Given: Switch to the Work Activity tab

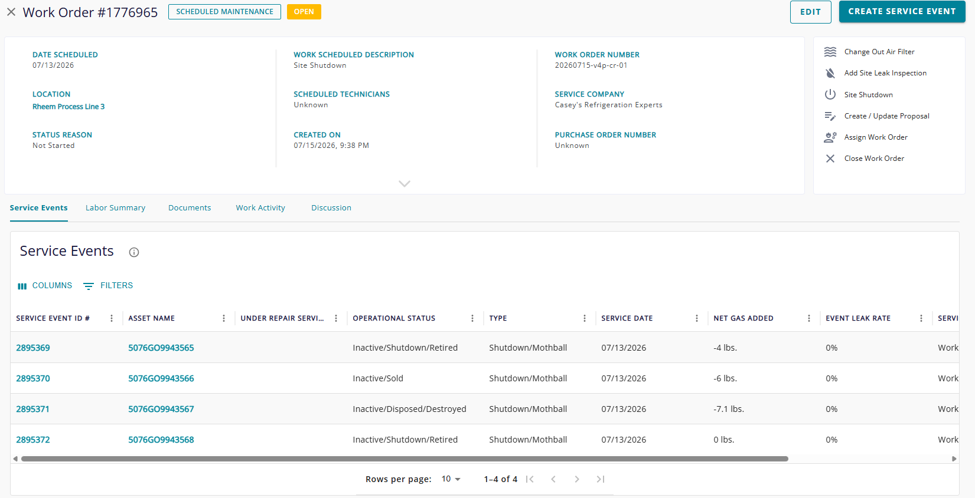Looking at the screenshot, I should pyautogui.click(x=261, y=208).
